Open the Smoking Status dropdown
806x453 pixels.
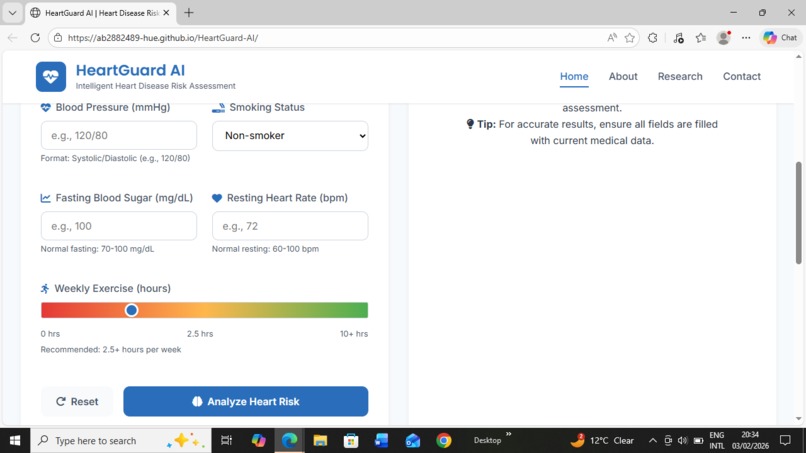point(290,136)
